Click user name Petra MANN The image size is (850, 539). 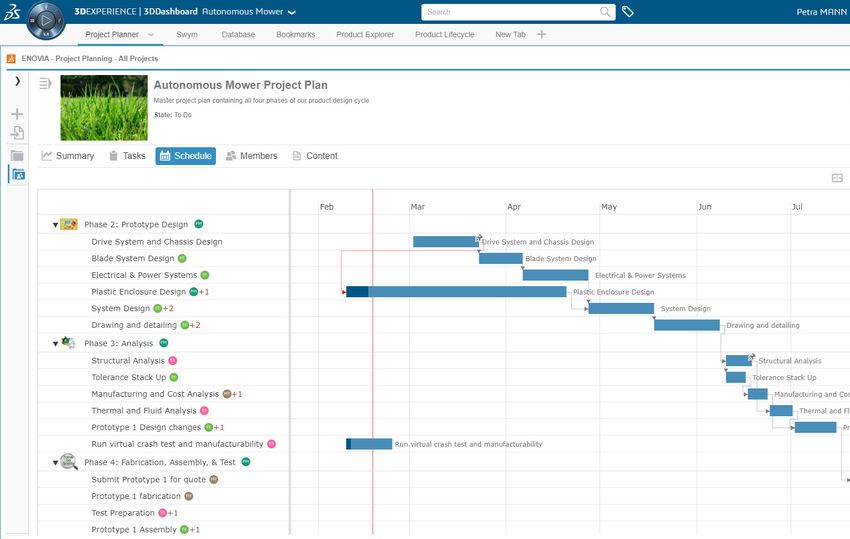(821, 12)
